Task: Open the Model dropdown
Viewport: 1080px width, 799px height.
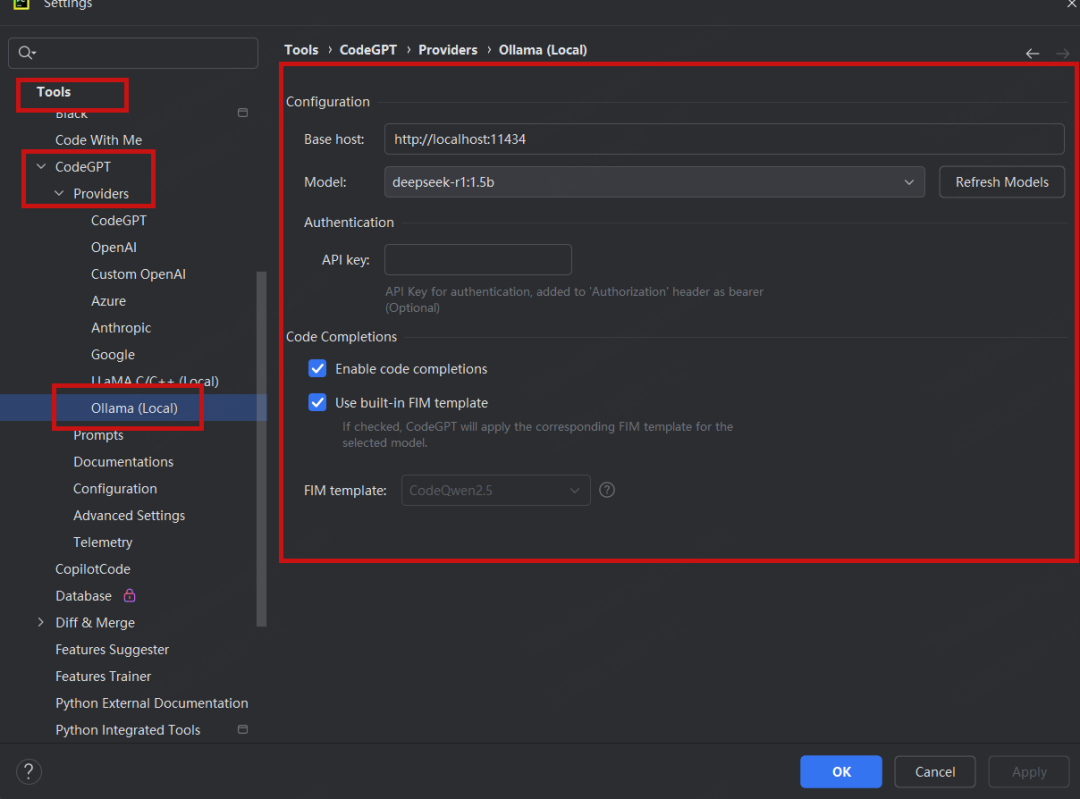Action: pyautogui.click(x=654, y=182)
